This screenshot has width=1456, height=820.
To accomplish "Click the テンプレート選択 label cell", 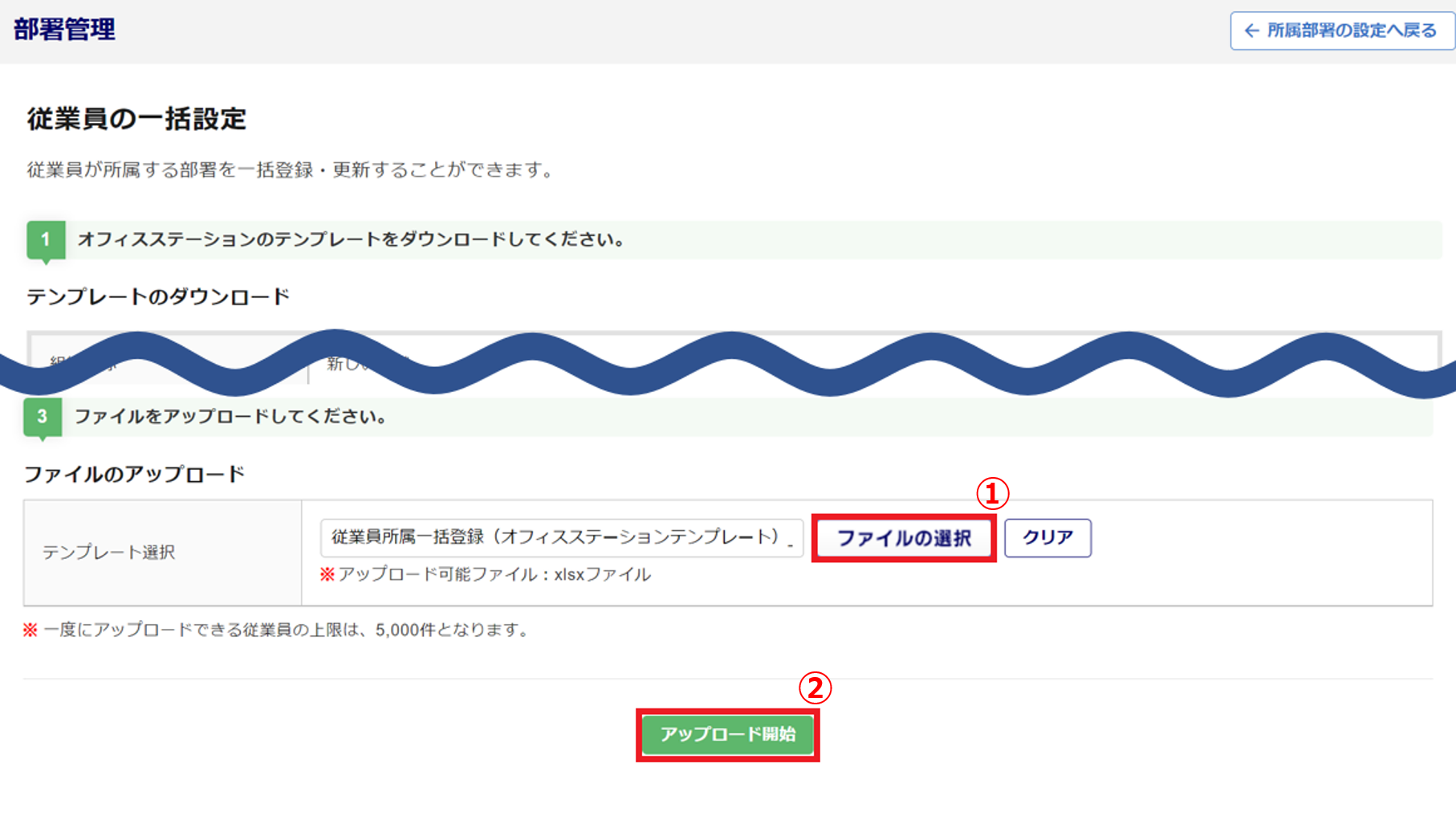I will pyautogui.click(x=163, y=553).
